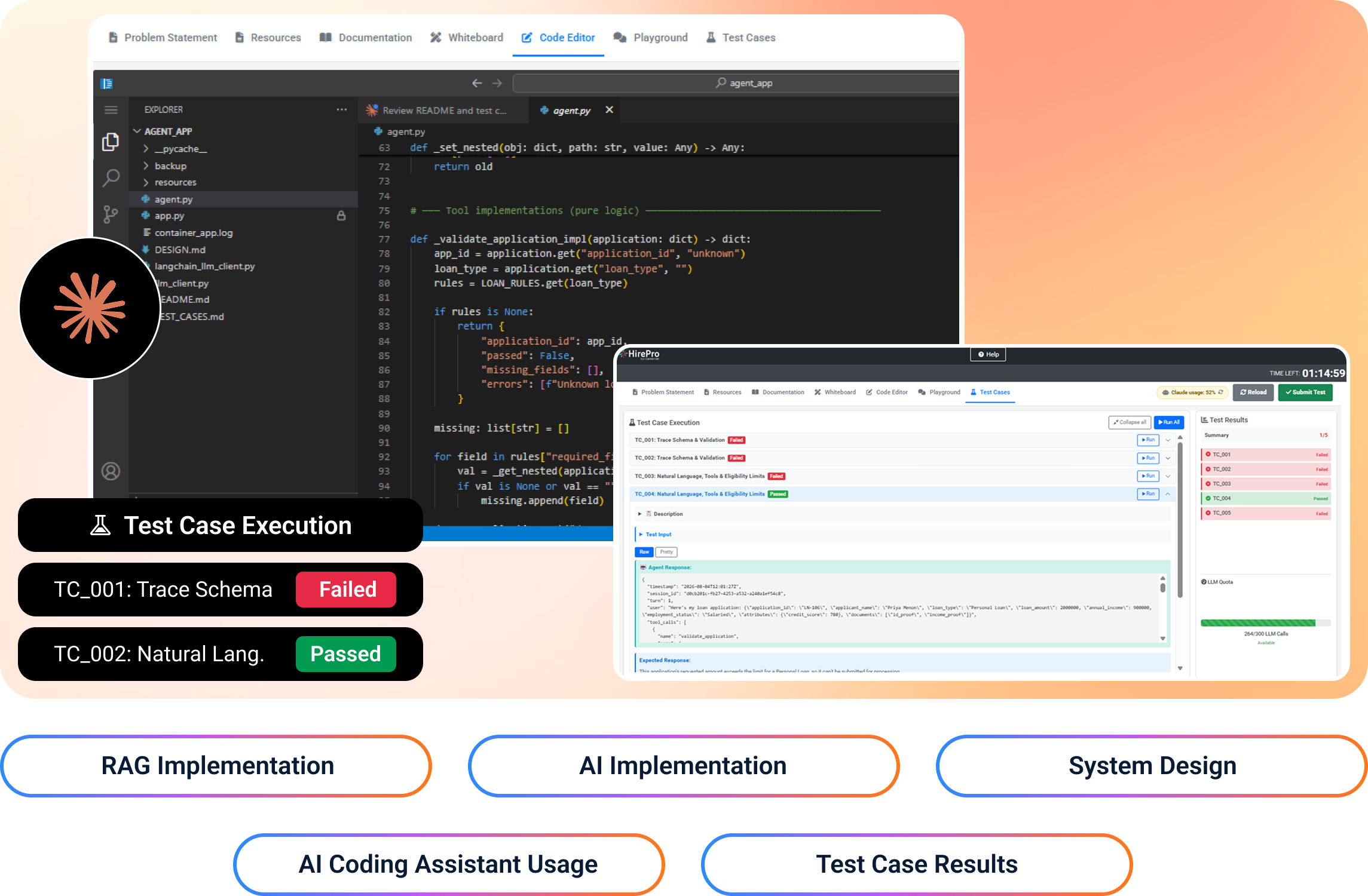Open the Explorer files icon in activity bar

point(111,142)
